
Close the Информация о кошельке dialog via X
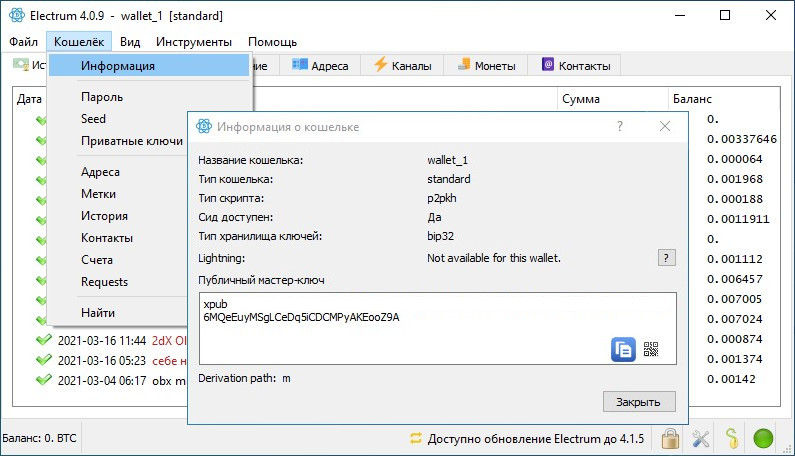coord(665,126)
